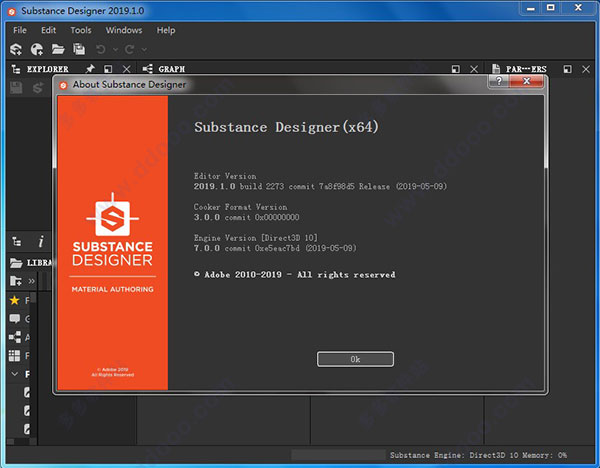The height and width of the screenshot is (468, 600).
Task: Open the Tools menu
Action: (81, 30)
